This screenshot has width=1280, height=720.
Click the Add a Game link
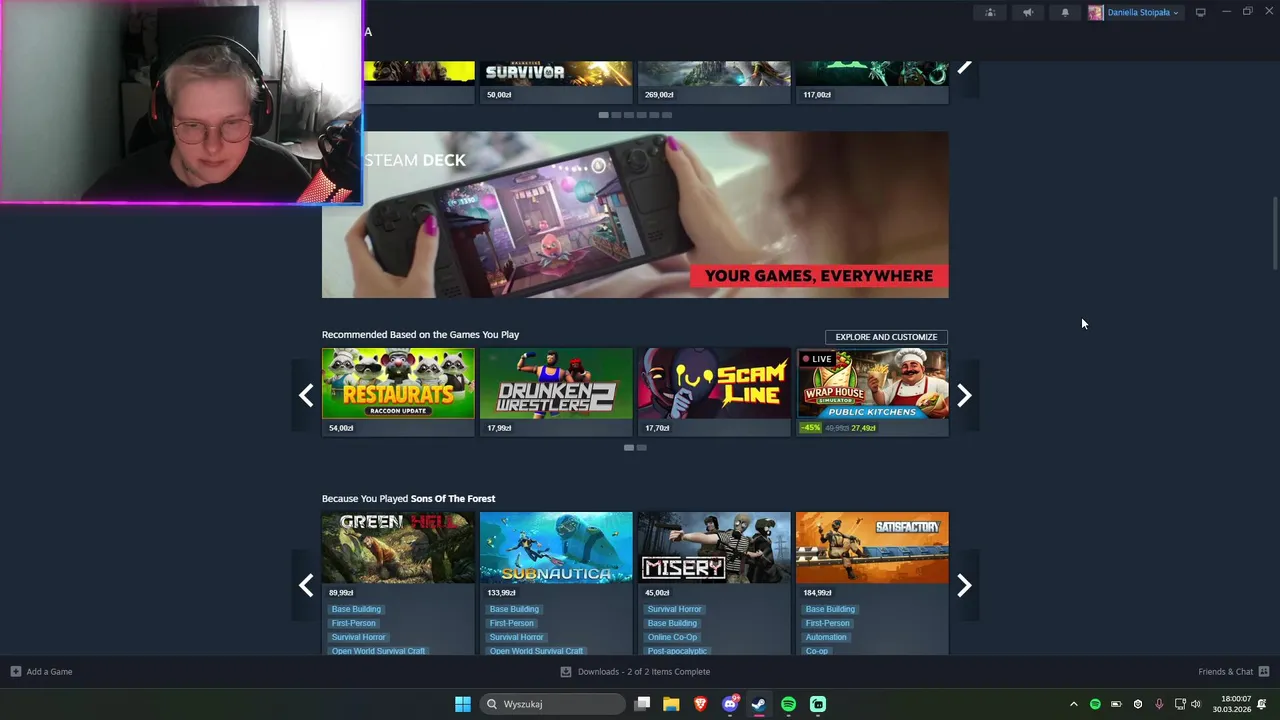coord(49,672)
